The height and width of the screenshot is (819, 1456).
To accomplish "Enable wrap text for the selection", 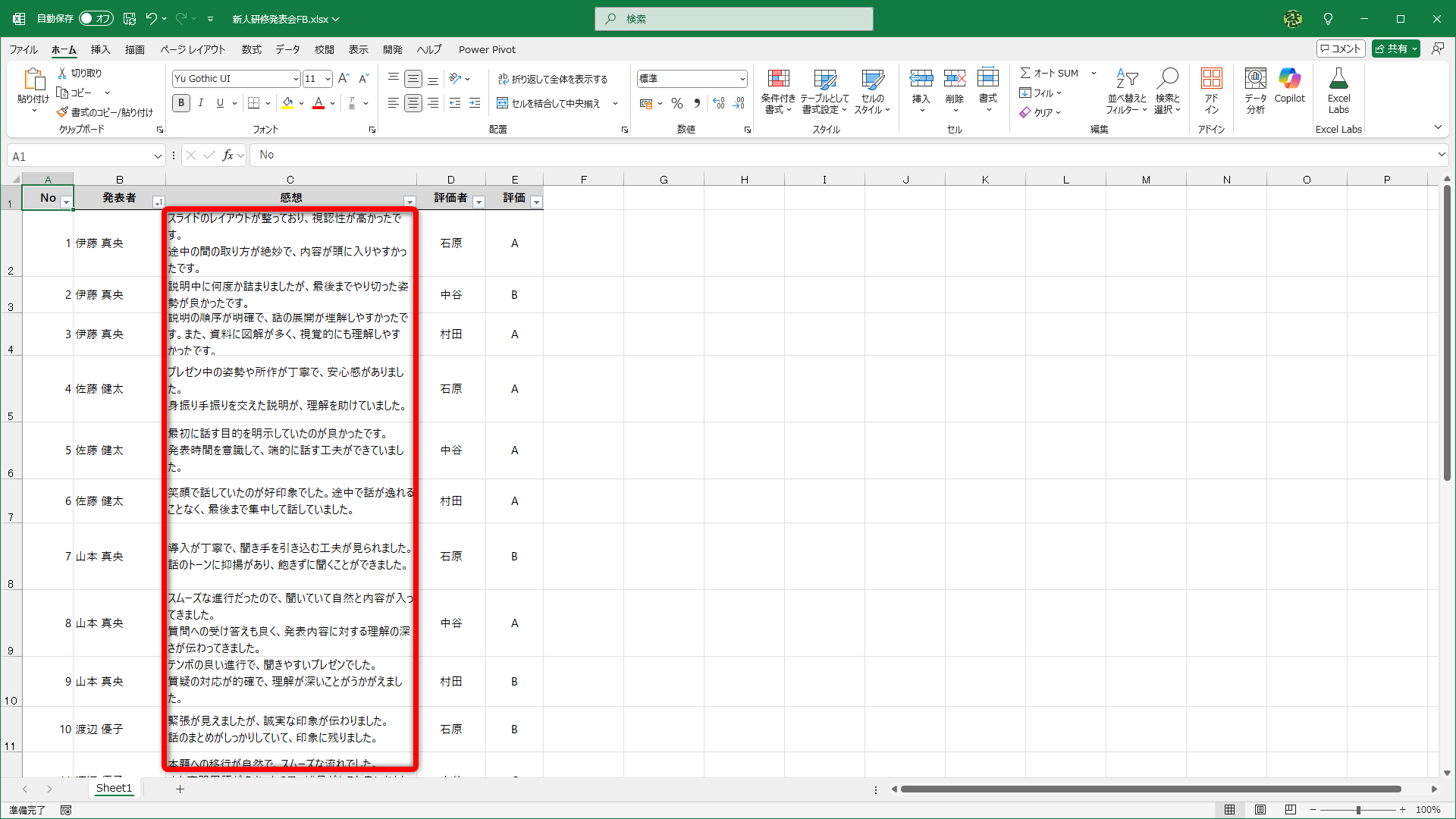I will (555, 78).
